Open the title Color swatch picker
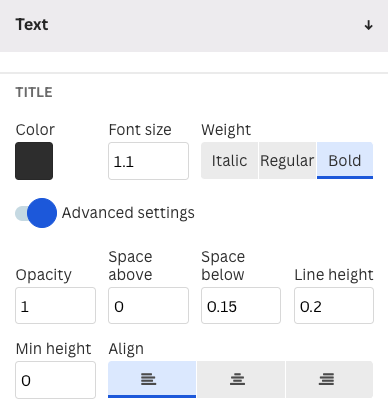 coord(34,161)
